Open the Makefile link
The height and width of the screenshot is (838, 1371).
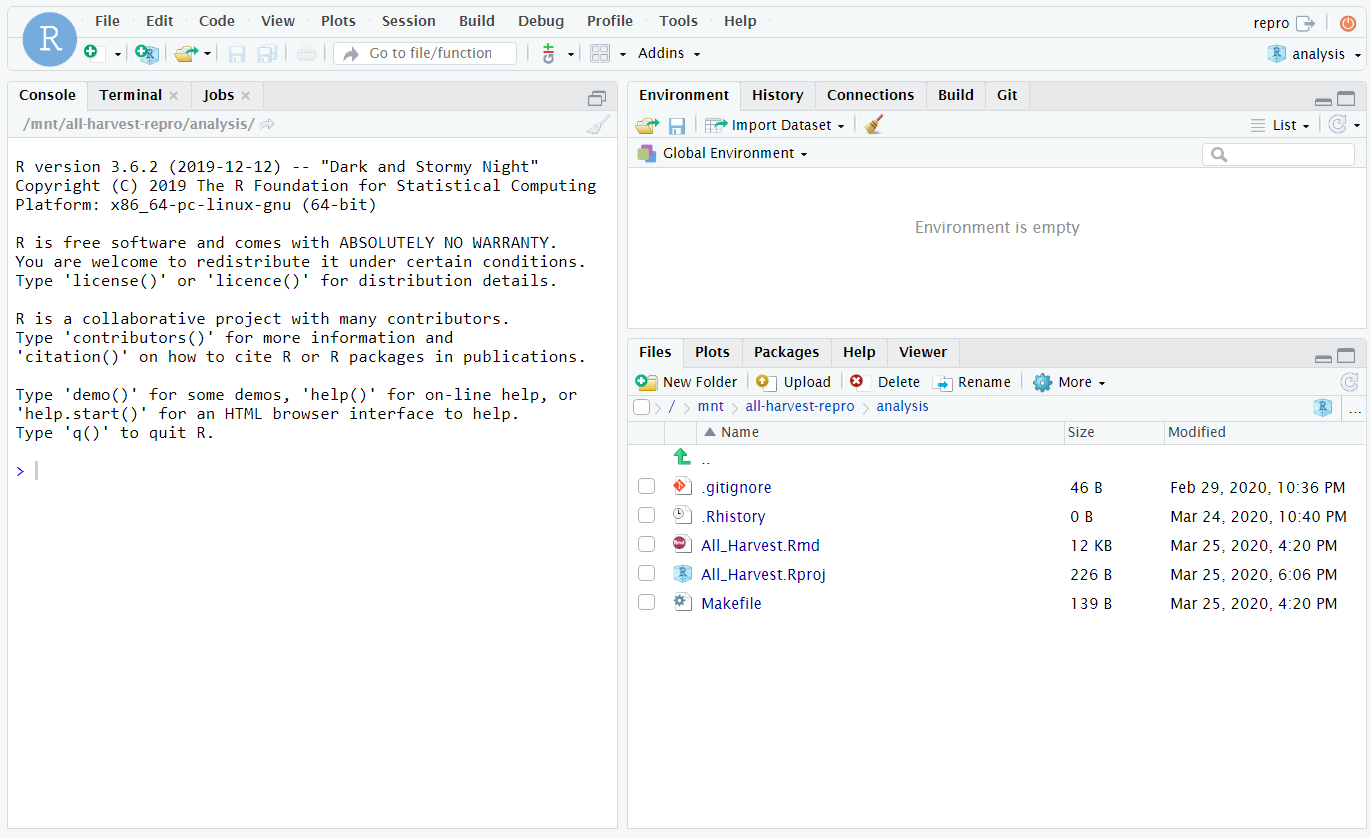click(731, 603)
